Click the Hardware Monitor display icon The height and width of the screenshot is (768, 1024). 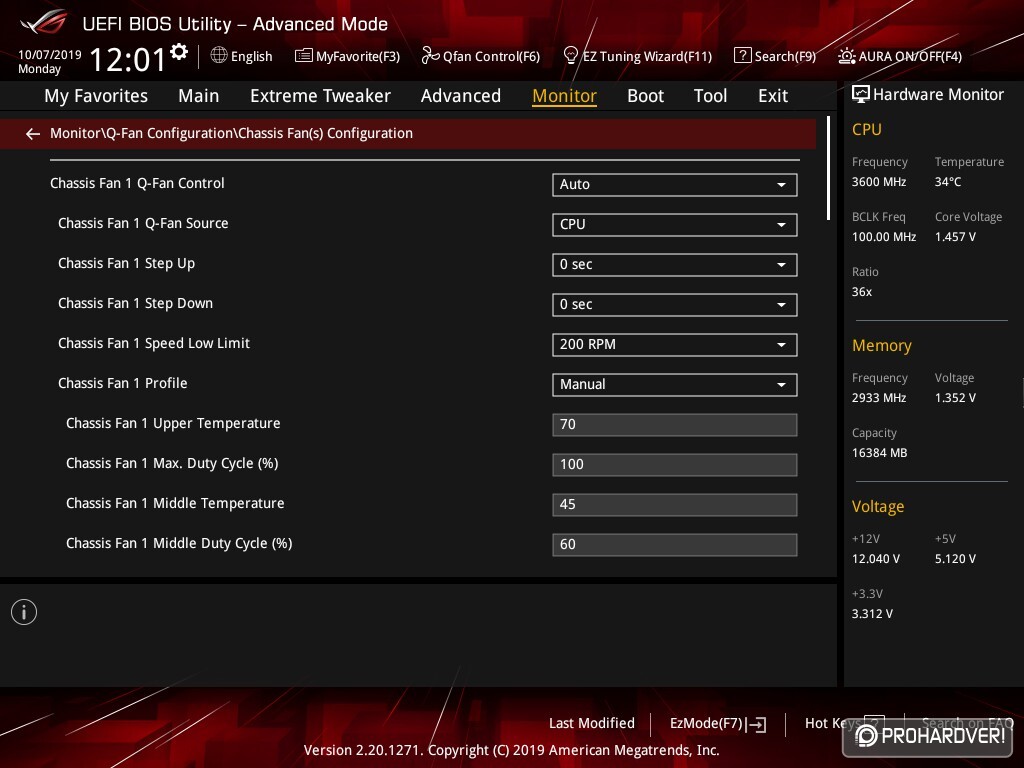point(861,94)
